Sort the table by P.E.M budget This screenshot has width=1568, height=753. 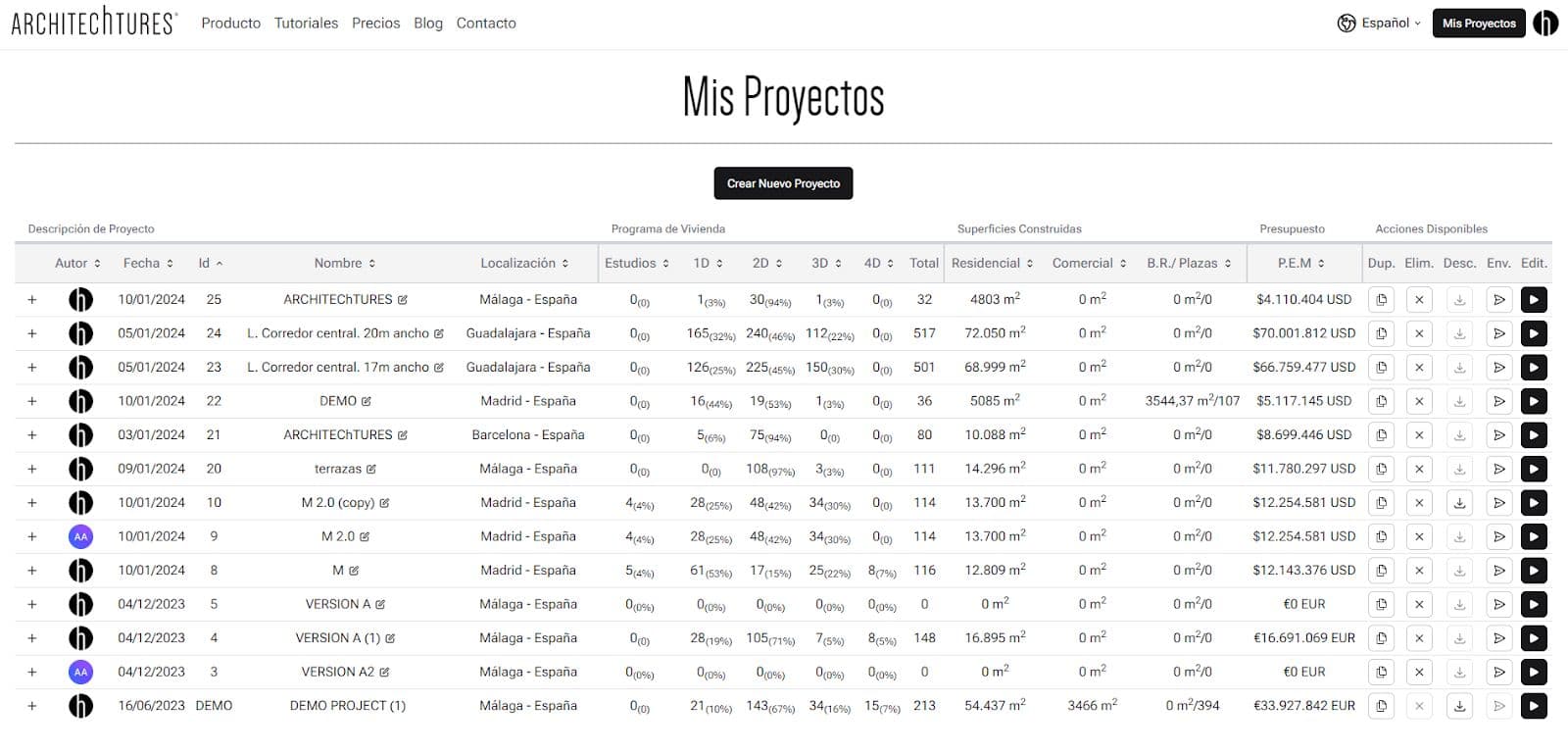click(x=1300, y=263)
